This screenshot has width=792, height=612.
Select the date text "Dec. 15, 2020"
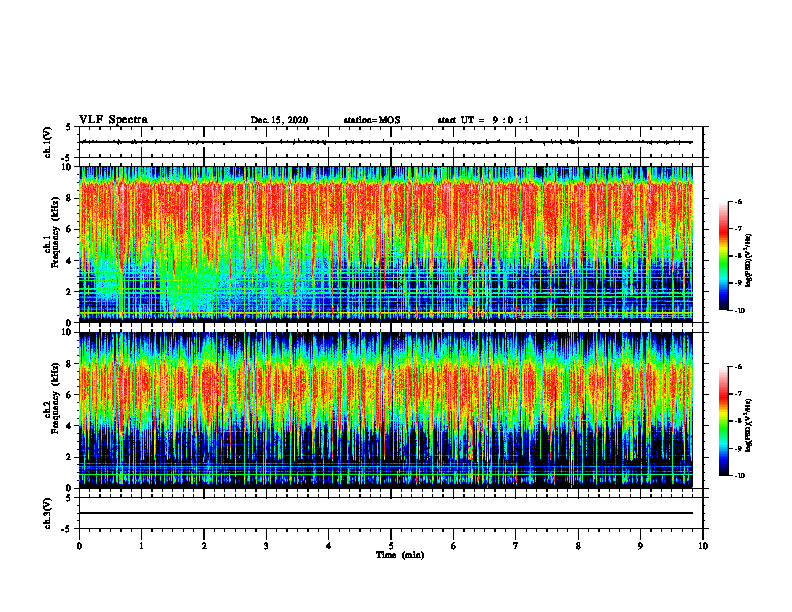pyautogui.click(x=279, y=120)
